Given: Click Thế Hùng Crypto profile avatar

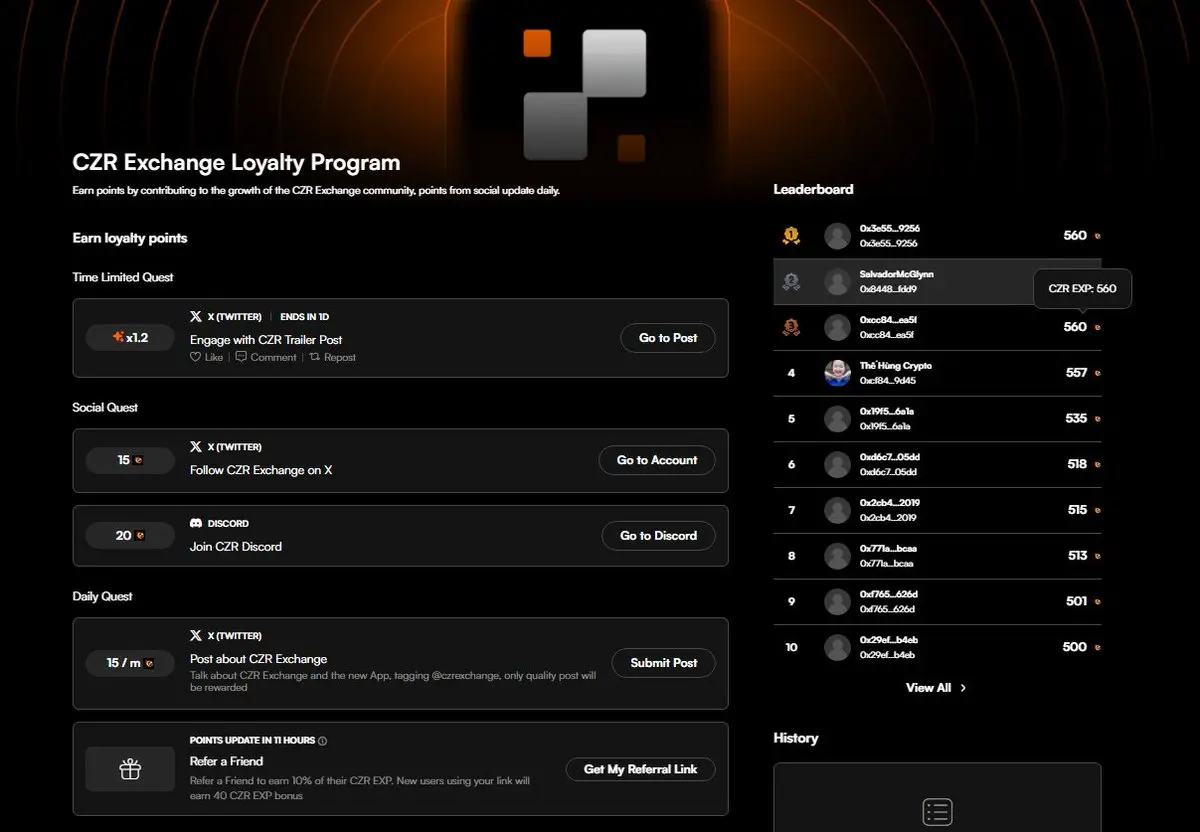Looking at the screenshot, I should click(x=837, y=373).
